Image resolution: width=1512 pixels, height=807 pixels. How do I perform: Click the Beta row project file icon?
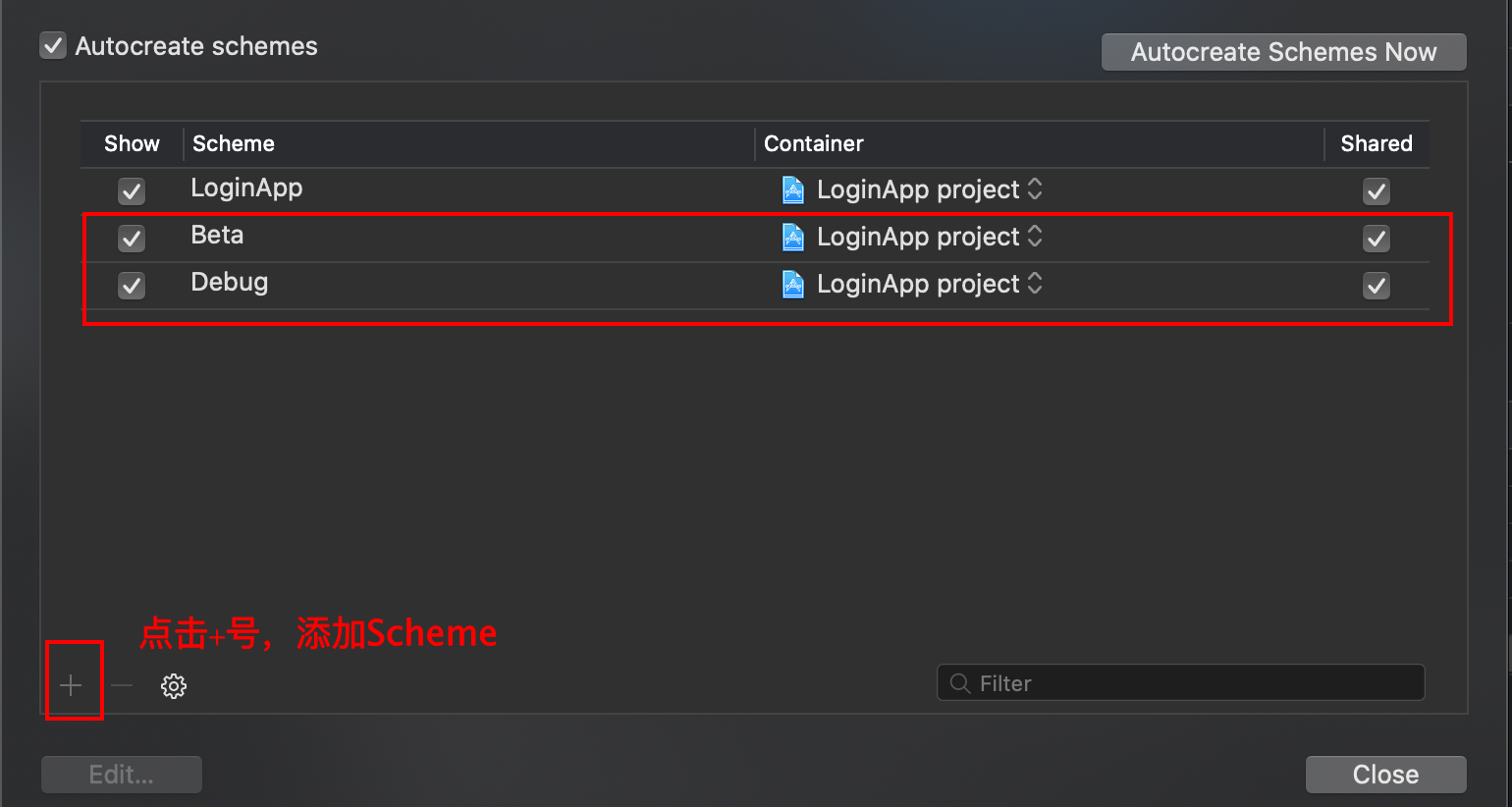tap(792, 237)
